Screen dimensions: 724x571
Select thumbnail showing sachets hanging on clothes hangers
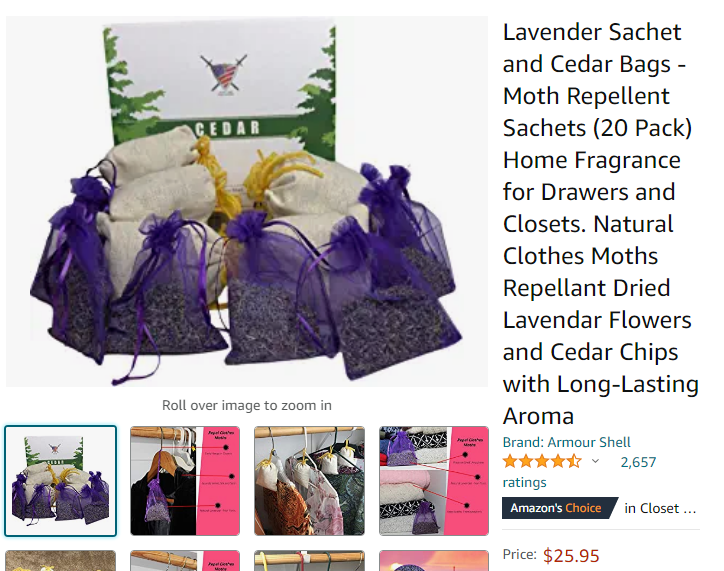[309, 481]
